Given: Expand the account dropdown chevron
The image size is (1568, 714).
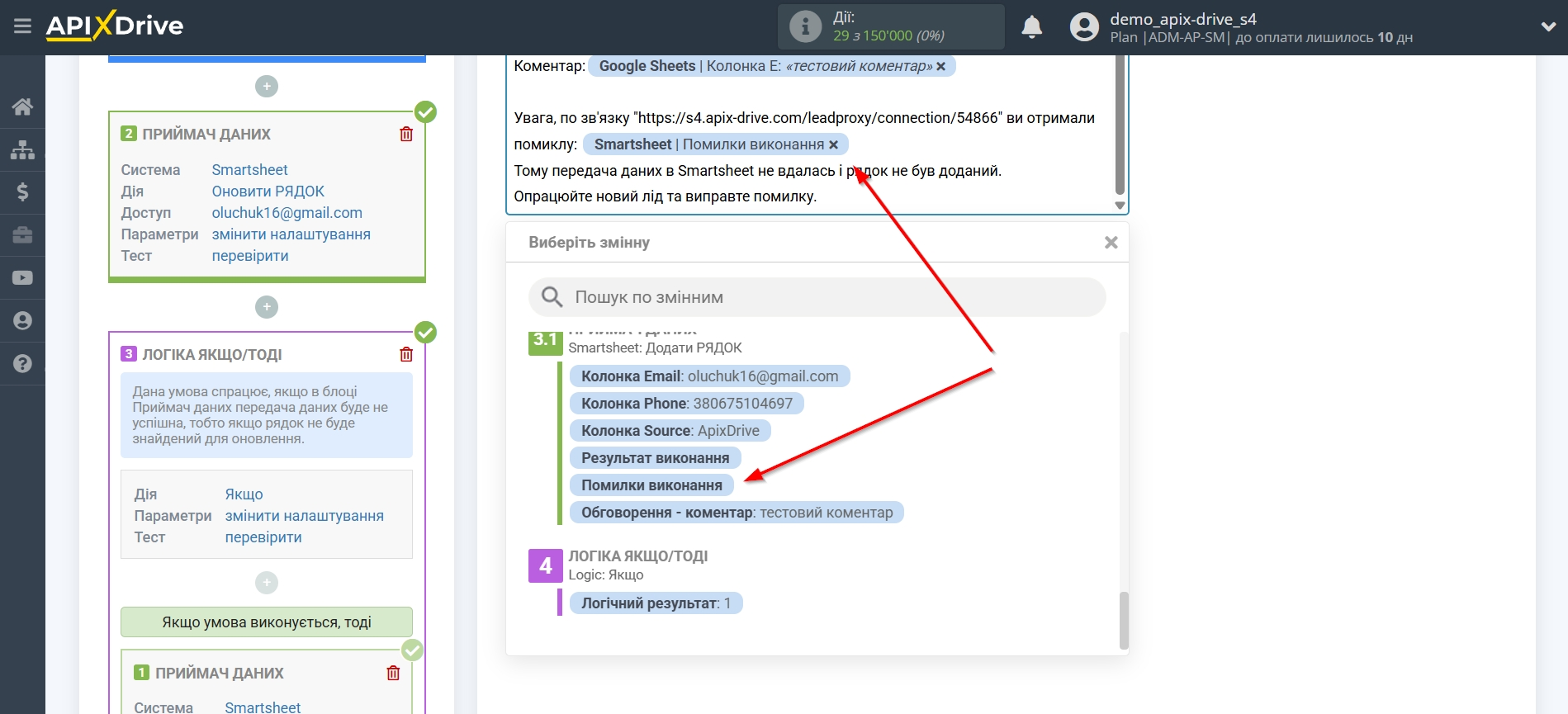Looking at the screenshot, I should [1548, 27].
